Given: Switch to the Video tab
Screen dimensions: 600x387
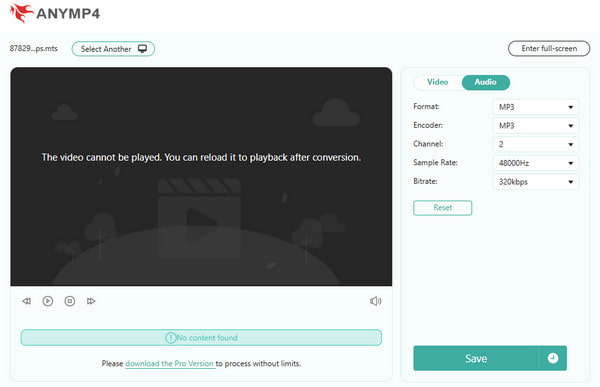Looking at the screenshot, I should 438,82.
